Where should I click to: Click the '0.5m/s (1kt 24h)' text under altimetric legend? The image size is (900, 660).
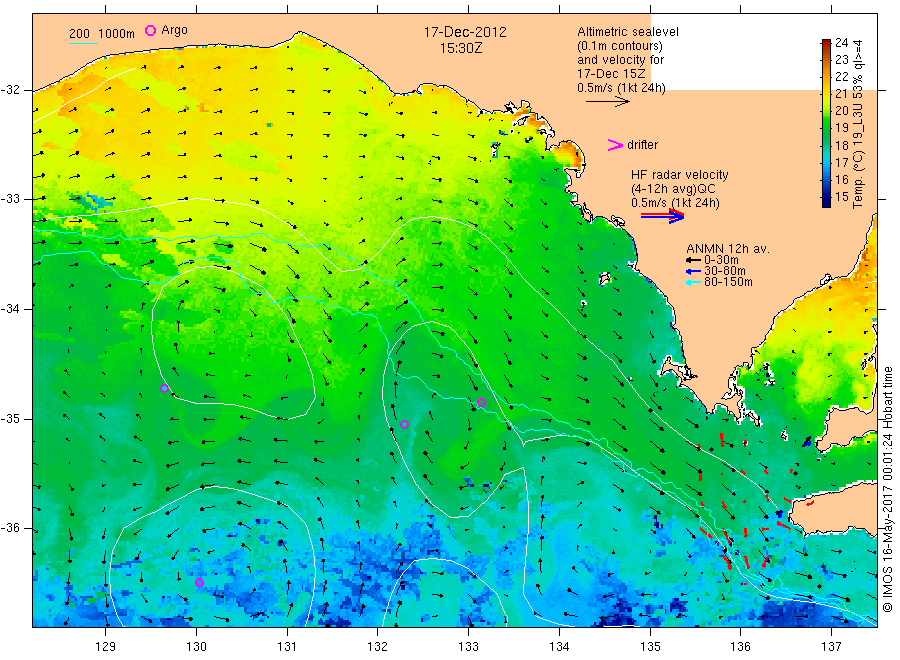point(622,88)
